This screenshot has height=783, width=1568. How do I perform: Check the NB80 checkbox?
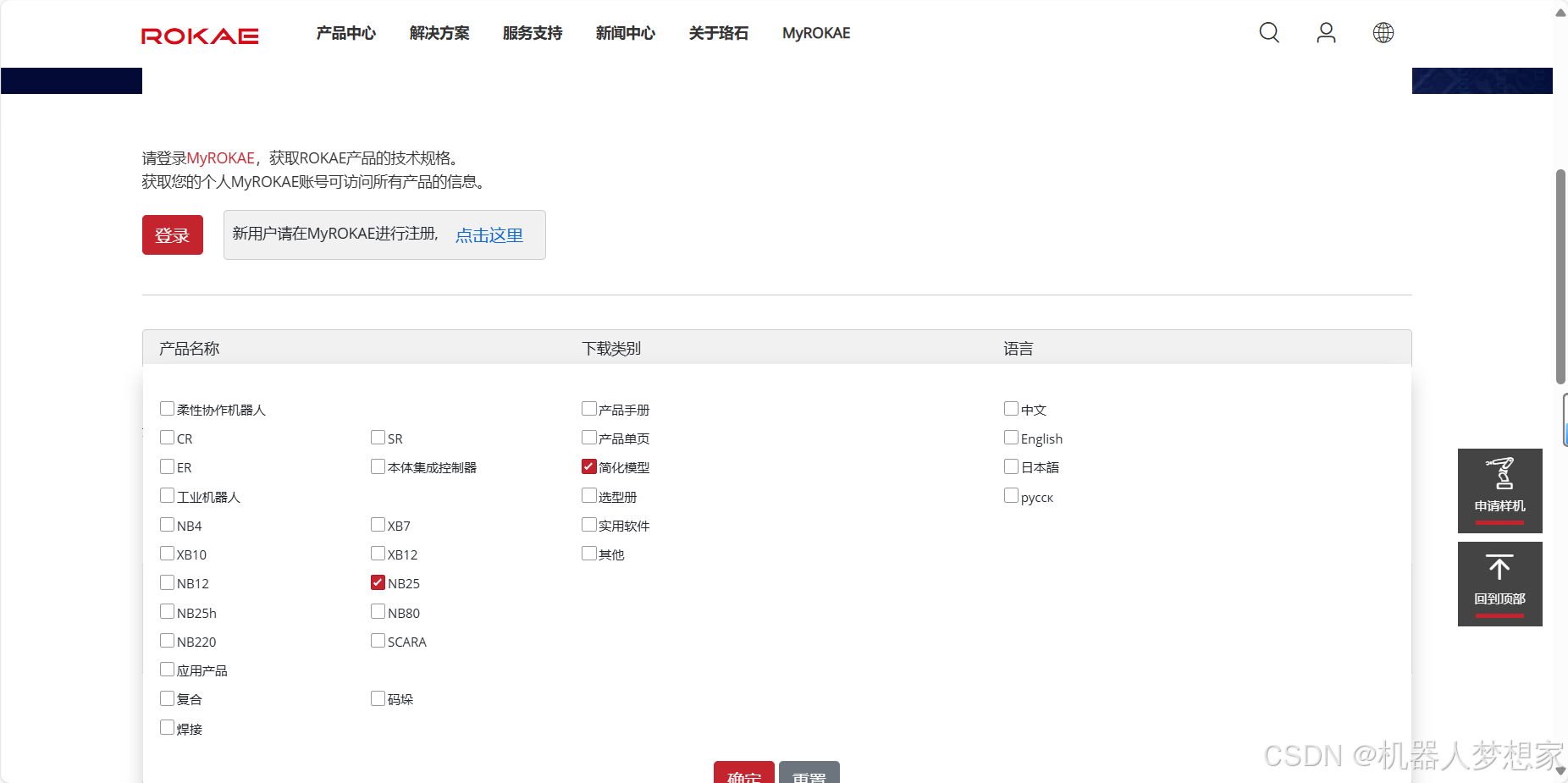point(378,612)
